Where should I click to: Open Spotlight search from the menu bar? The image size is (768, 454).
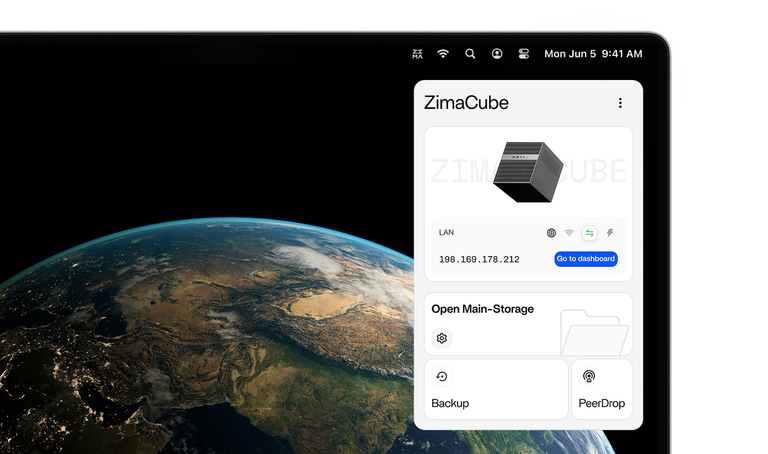tap(470, 54)
